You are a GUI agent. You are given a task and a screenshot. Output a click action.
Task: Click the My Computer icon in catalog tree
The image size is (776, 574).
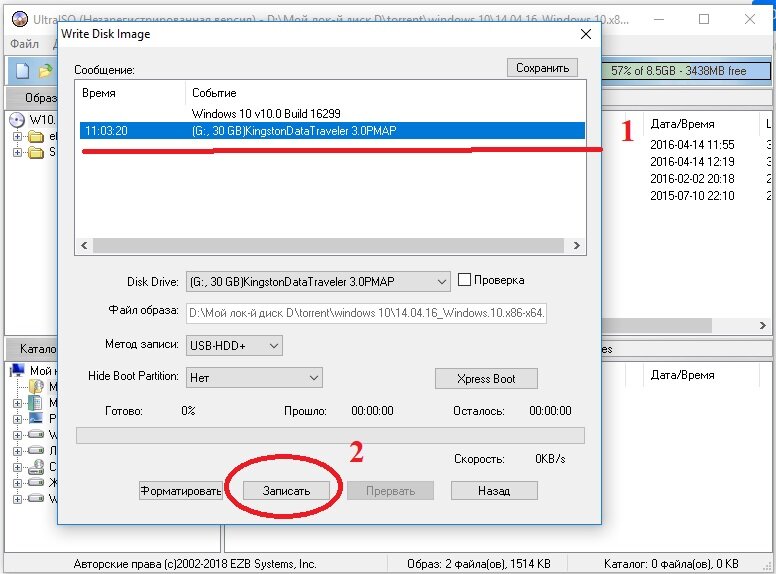(17, 370)
